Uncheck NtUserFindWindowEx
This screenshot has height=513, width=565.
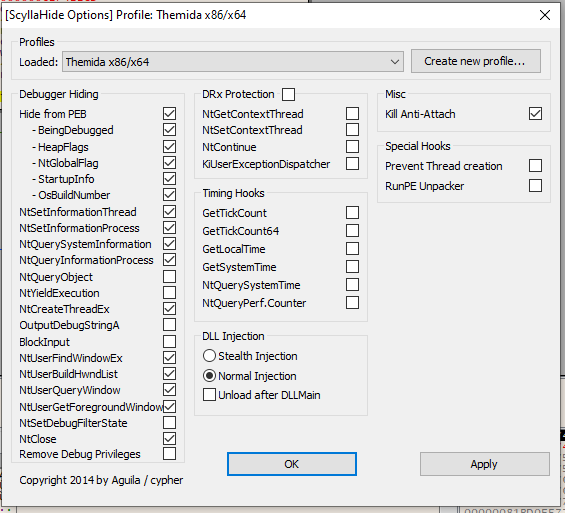(x=169, y=358)
